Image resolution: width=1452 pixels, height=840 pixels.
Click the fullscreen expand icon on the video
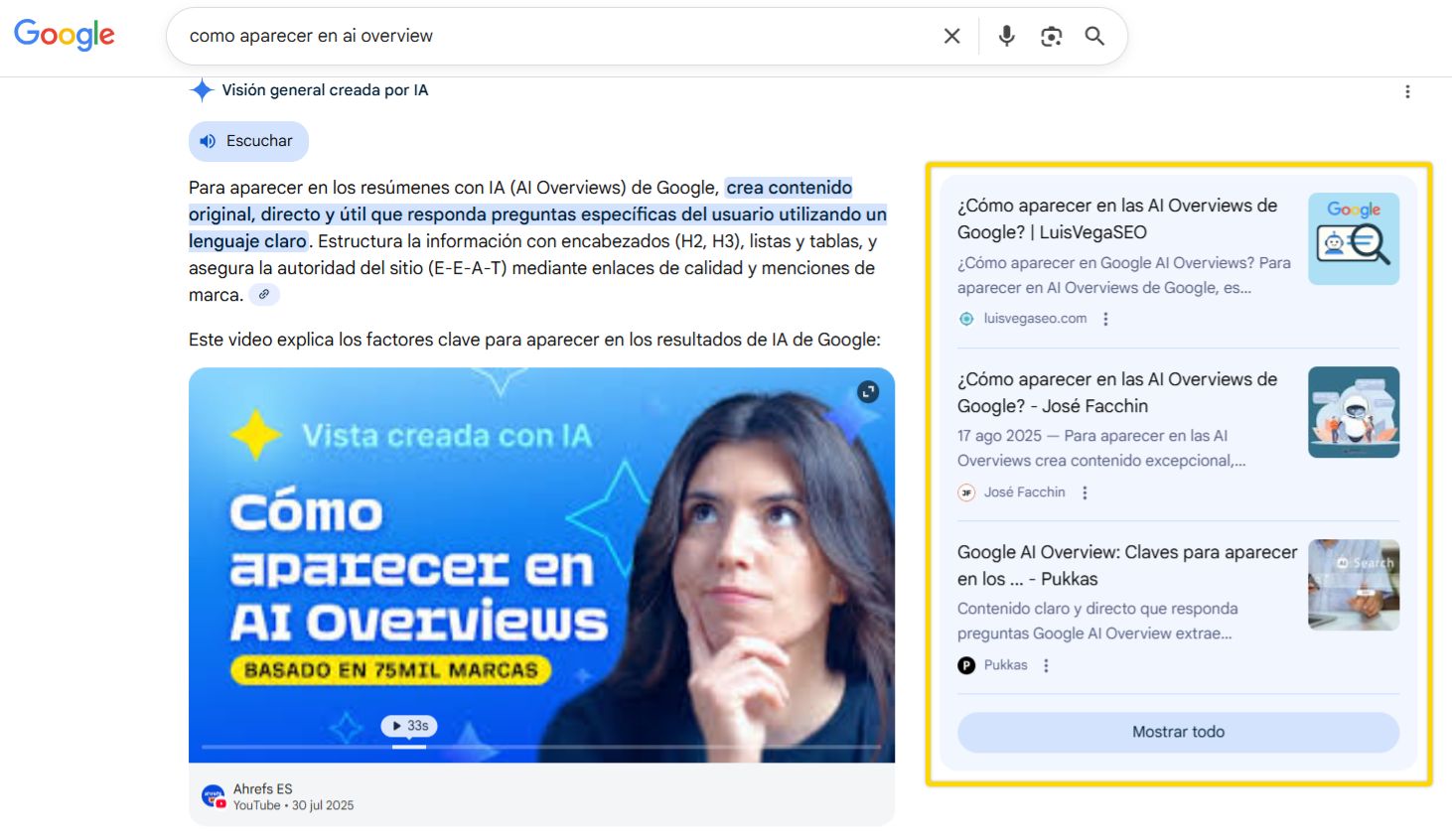[868, 391]
